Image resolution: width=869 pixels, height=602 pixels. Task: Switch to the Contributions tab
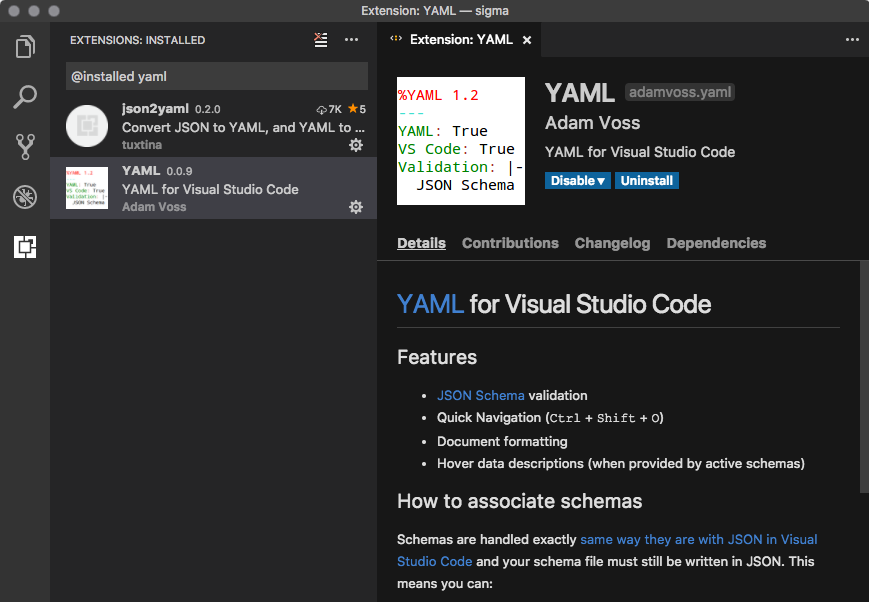pyautogui.click(x=510, y=243)
